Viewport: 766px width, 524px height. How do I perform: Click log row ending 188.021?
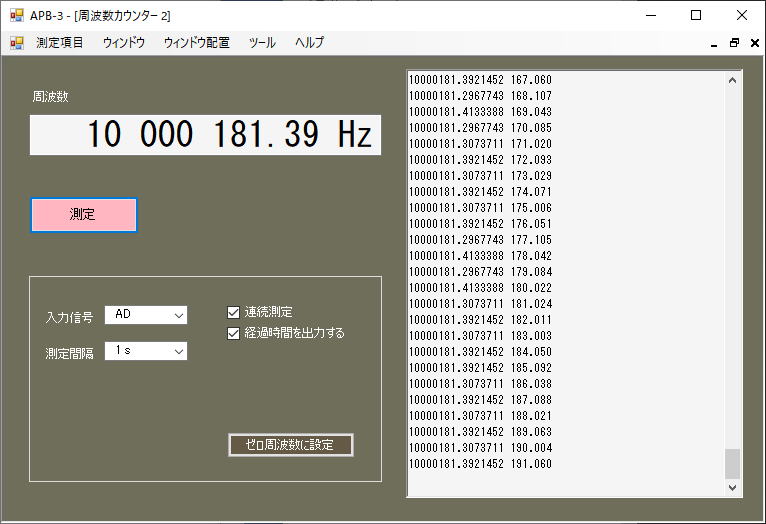click(480, 416)
